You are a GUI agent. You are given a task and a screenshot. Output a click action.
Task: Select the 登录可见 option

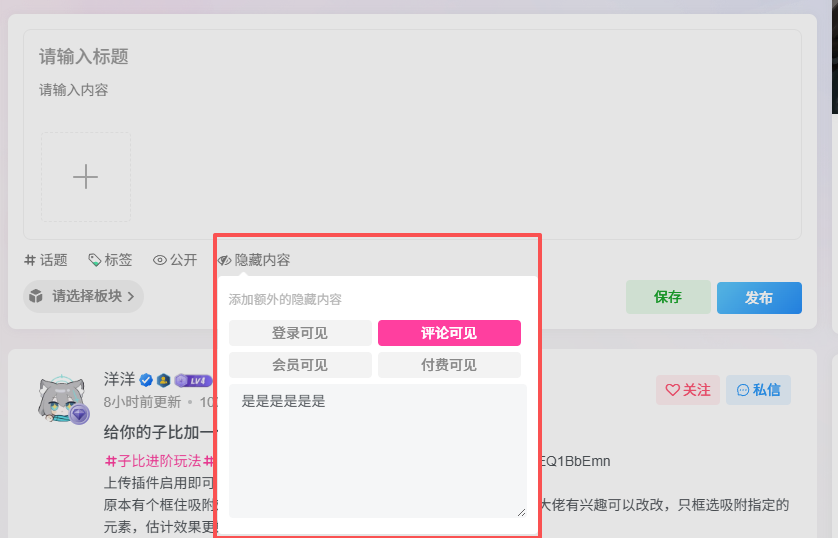(x=299, y=333)
